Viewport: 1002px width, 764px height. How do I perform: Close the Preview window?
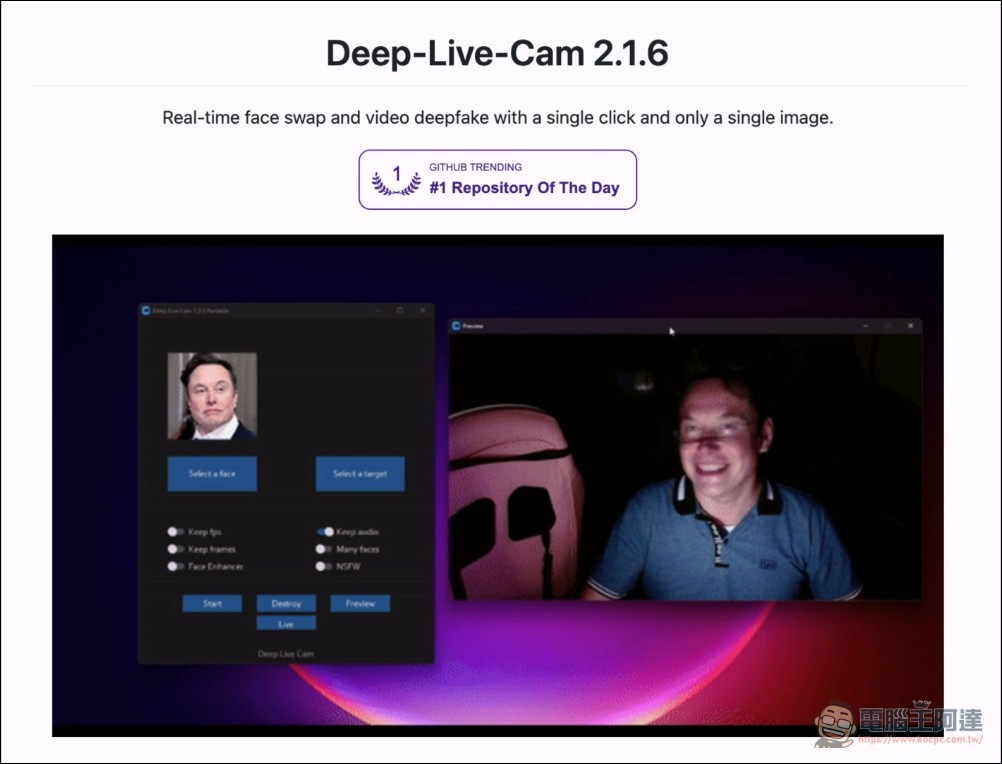[x=911, y=326]
